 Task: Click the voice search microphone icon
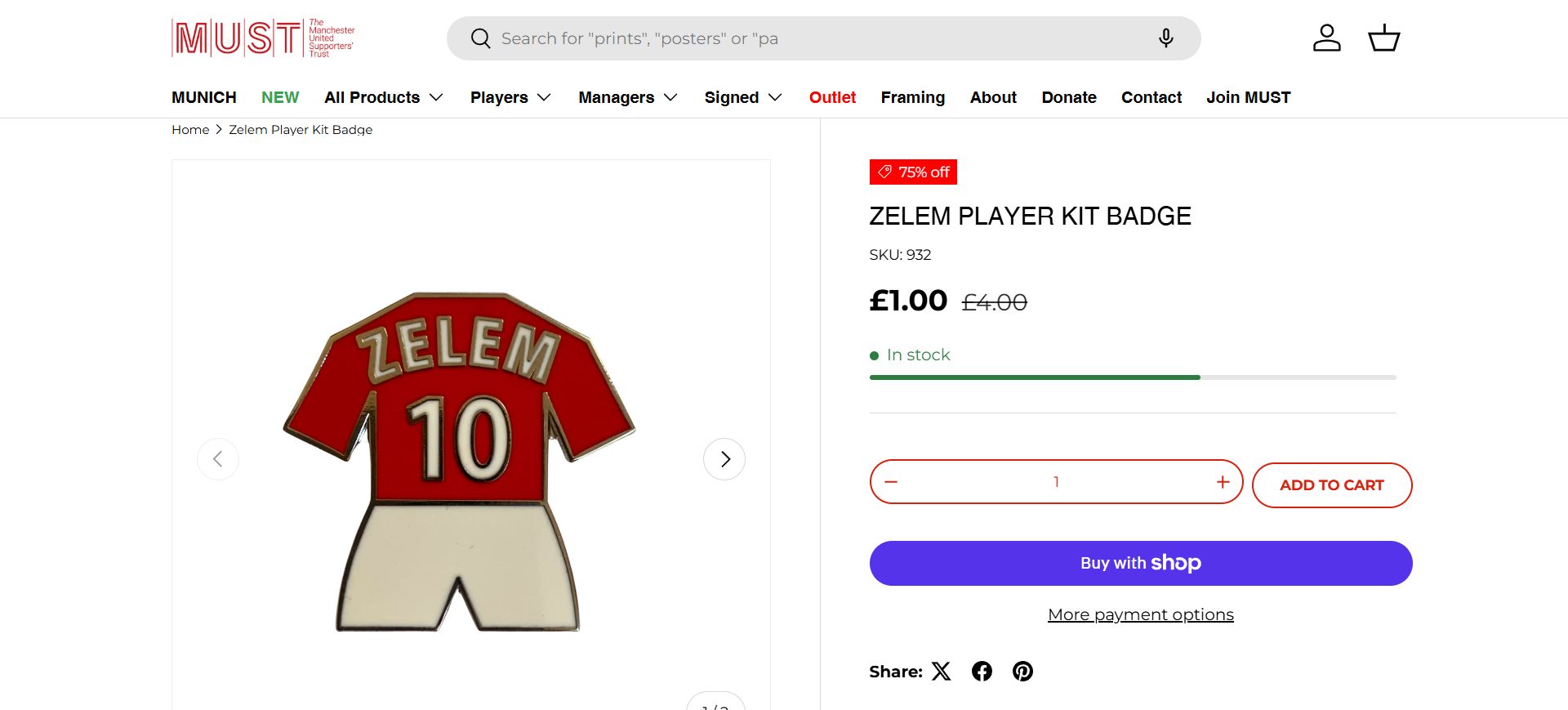pos(1166,38)
